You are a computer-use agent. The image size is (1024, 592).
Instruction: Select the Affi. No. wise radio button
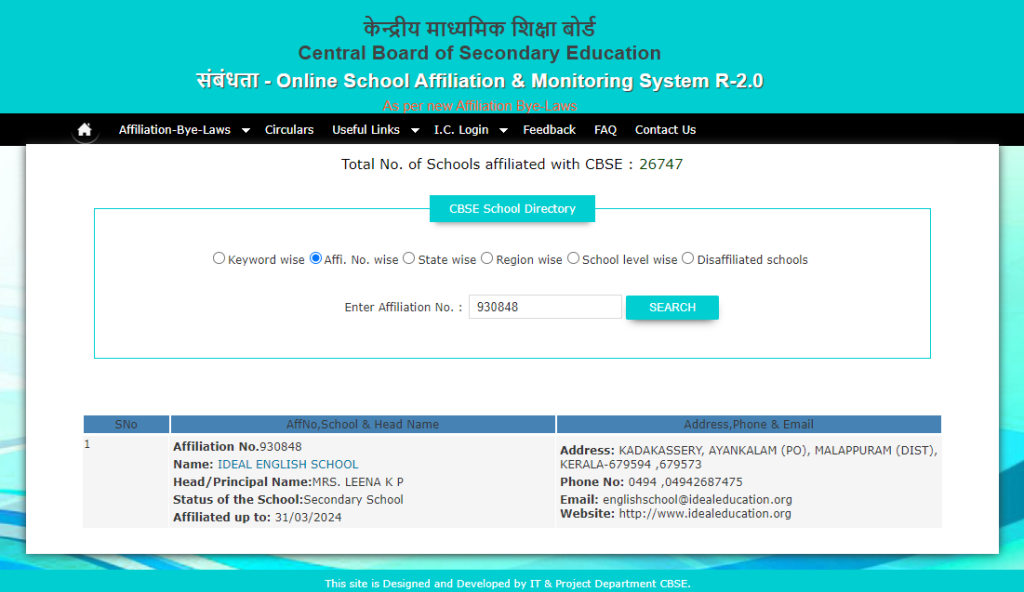(315, 258)
